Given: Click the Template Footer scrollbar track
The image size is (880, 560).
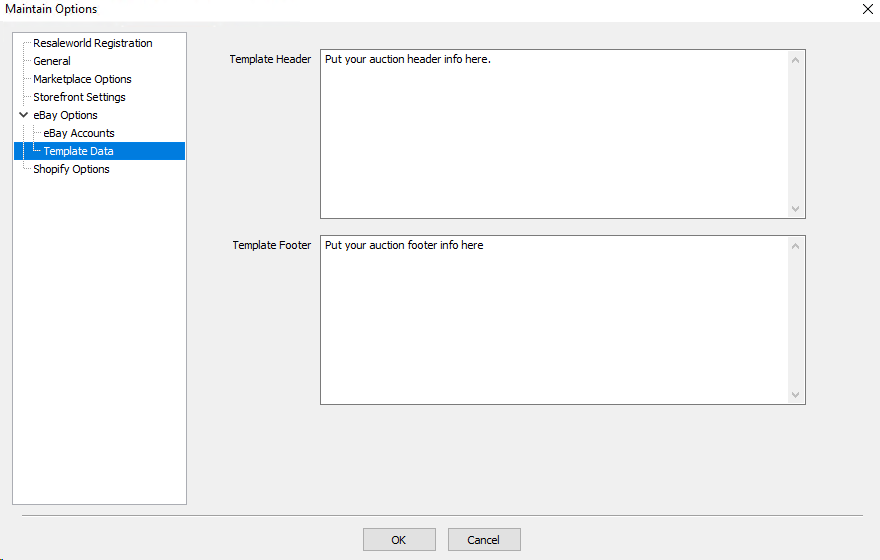Looking at the screenshot, I should 795,320.
